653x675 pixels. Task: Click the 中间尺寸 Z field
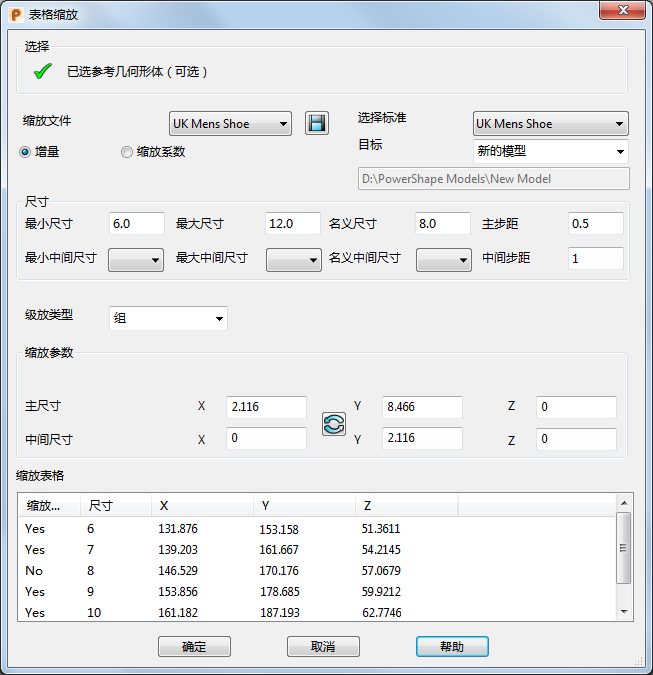pos(576,439)
